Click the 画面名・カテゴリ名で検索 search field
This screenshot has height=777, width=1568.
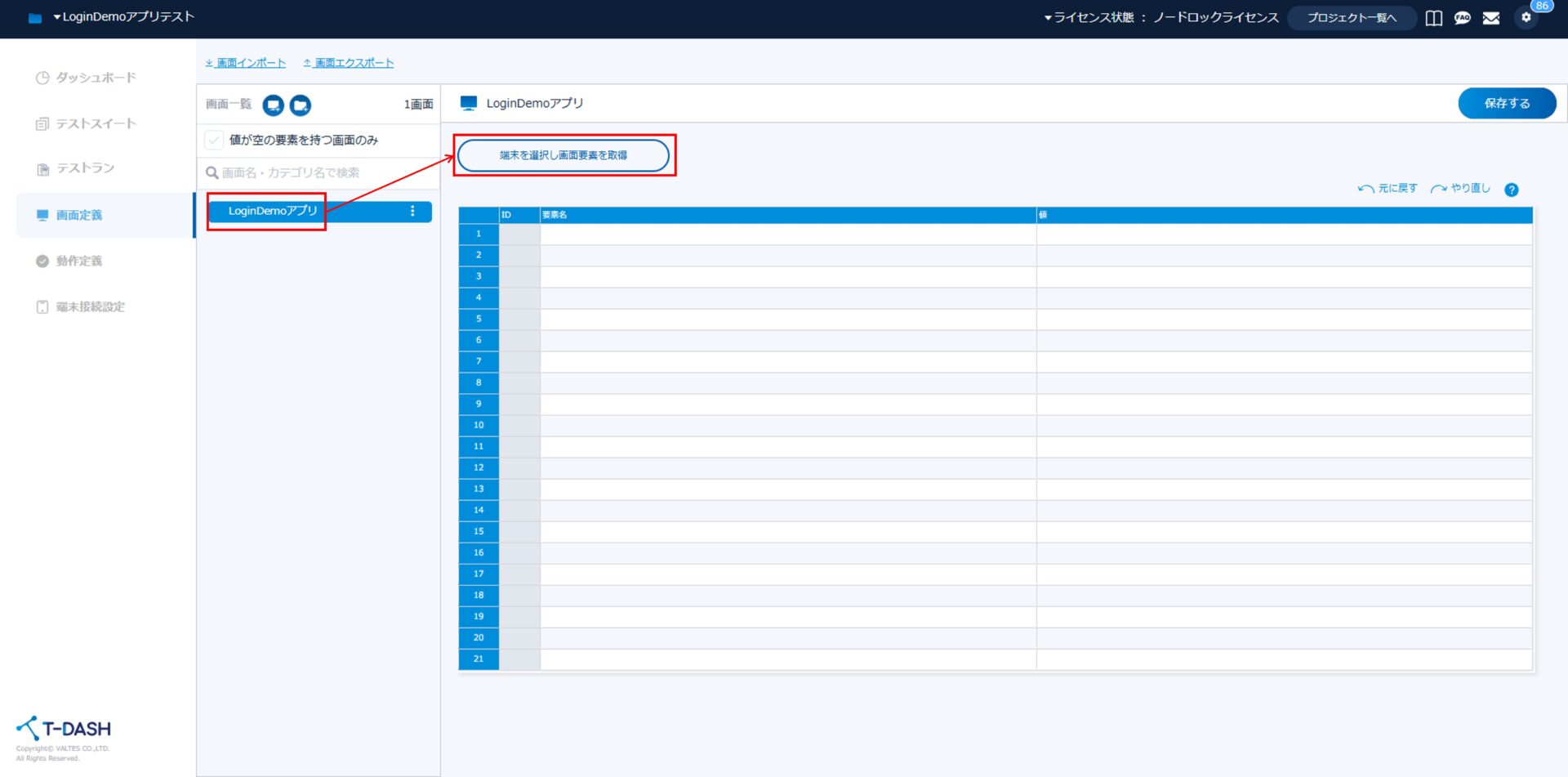(318, 172)
